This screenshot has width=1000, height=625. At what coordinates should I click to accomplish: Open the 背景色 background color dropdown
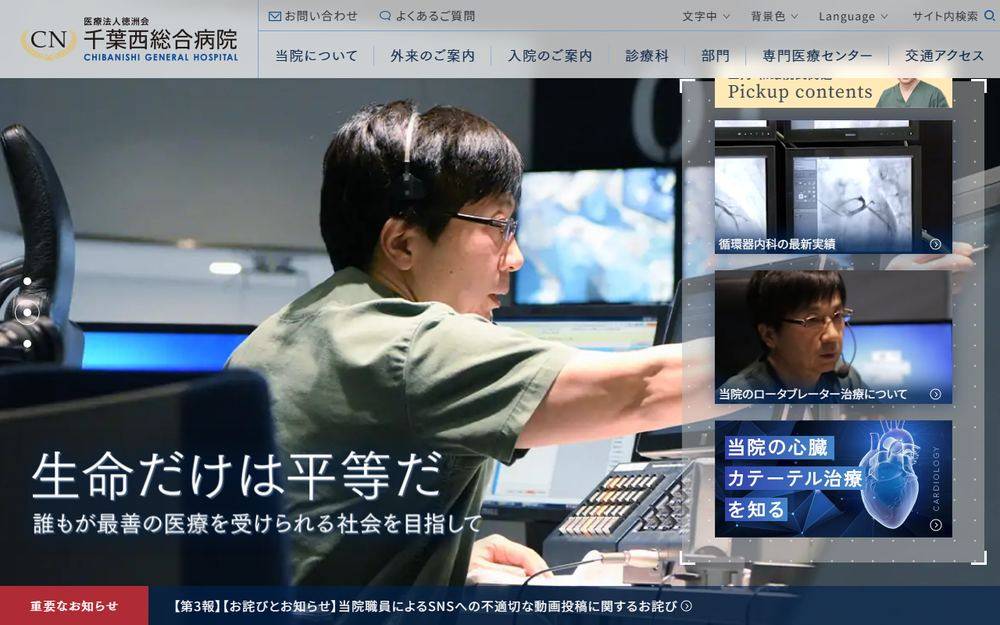tap(774, 17)
